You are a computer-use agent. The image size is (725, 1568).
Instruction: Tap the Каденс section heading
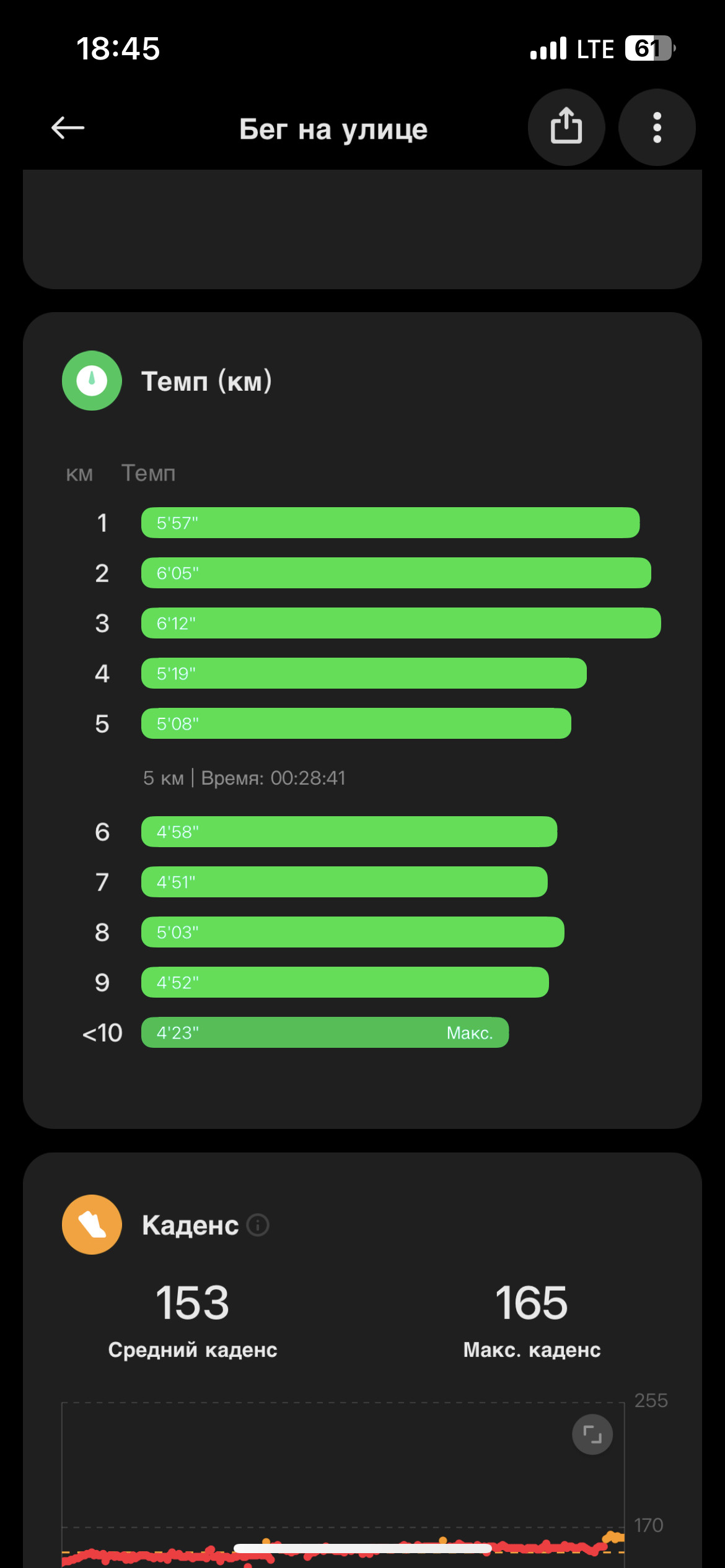point(190,1225)
